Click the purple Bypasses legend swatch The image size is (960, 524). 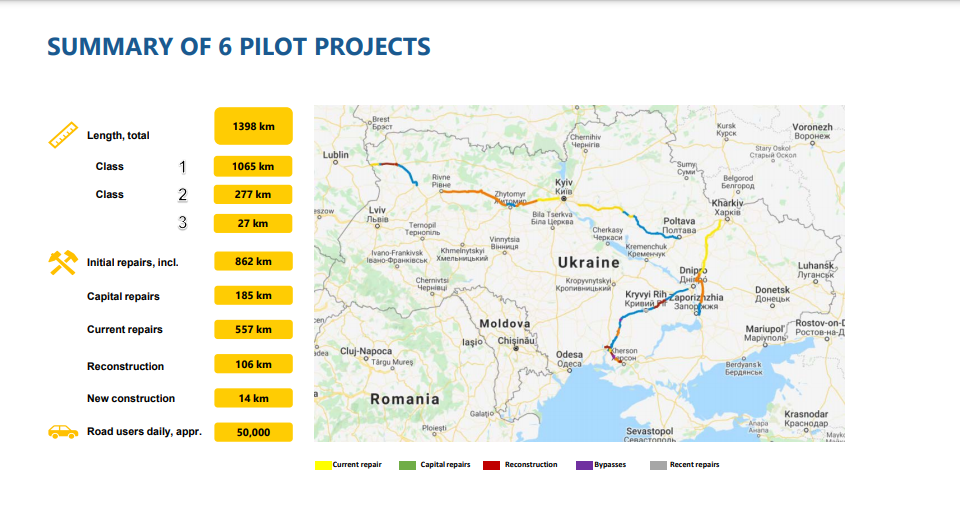point(584,465)
